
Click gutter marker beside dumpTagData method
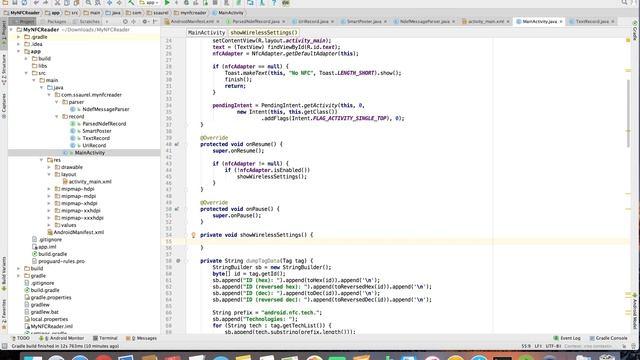178,261
